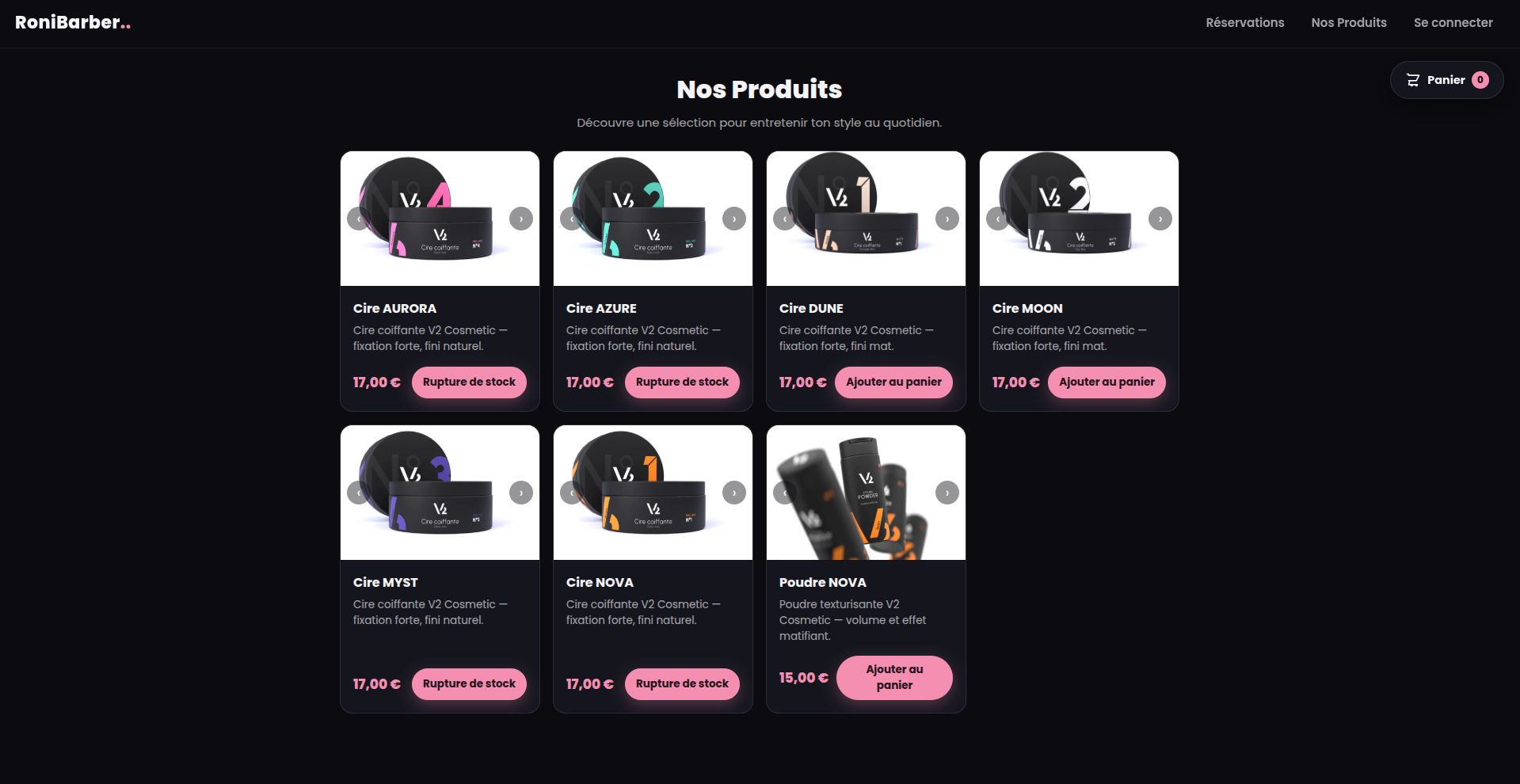Screen dimensions: 1520x784
Task: Open Nos Produits in navigation
Action: [1349, 23]
